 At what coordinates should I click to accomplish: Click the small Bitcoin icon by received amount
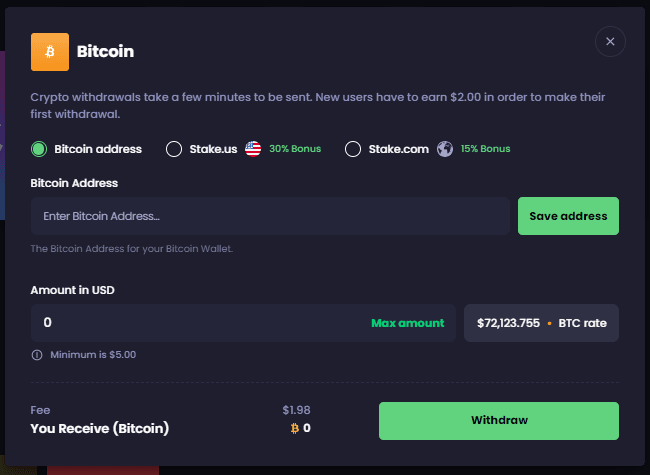294,428
